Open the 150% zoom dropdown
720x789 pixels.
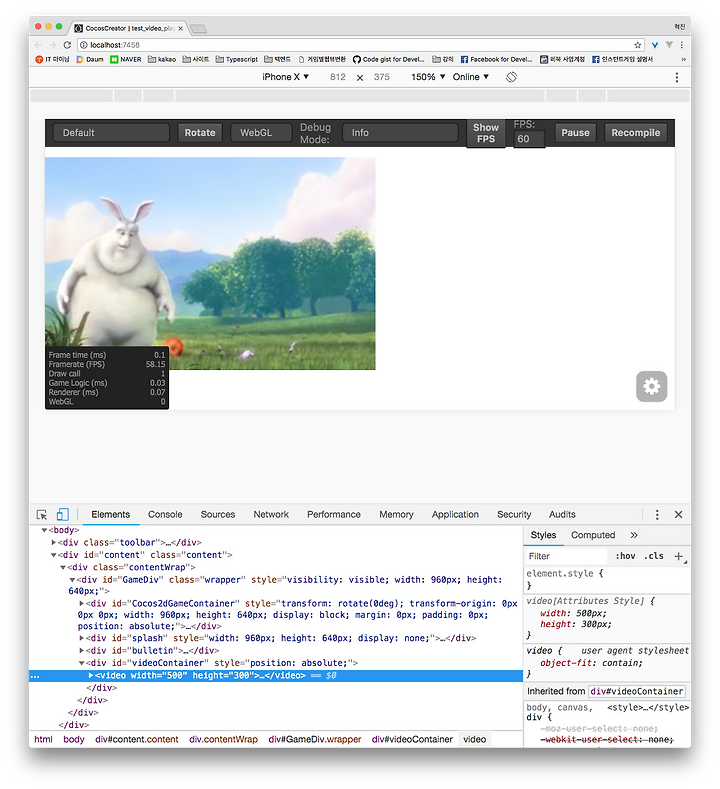(428, 77)
